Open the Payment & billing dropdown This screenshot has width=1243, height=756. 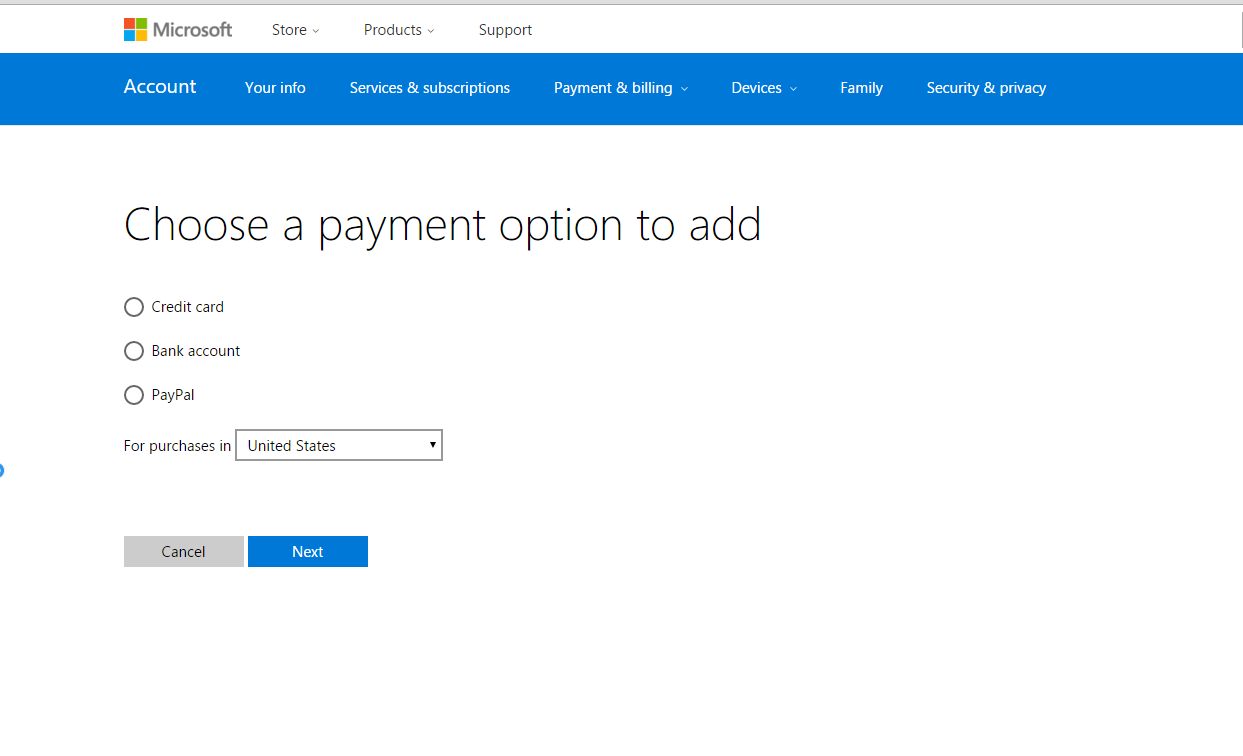pyautogui.click(x=621, y=88)
